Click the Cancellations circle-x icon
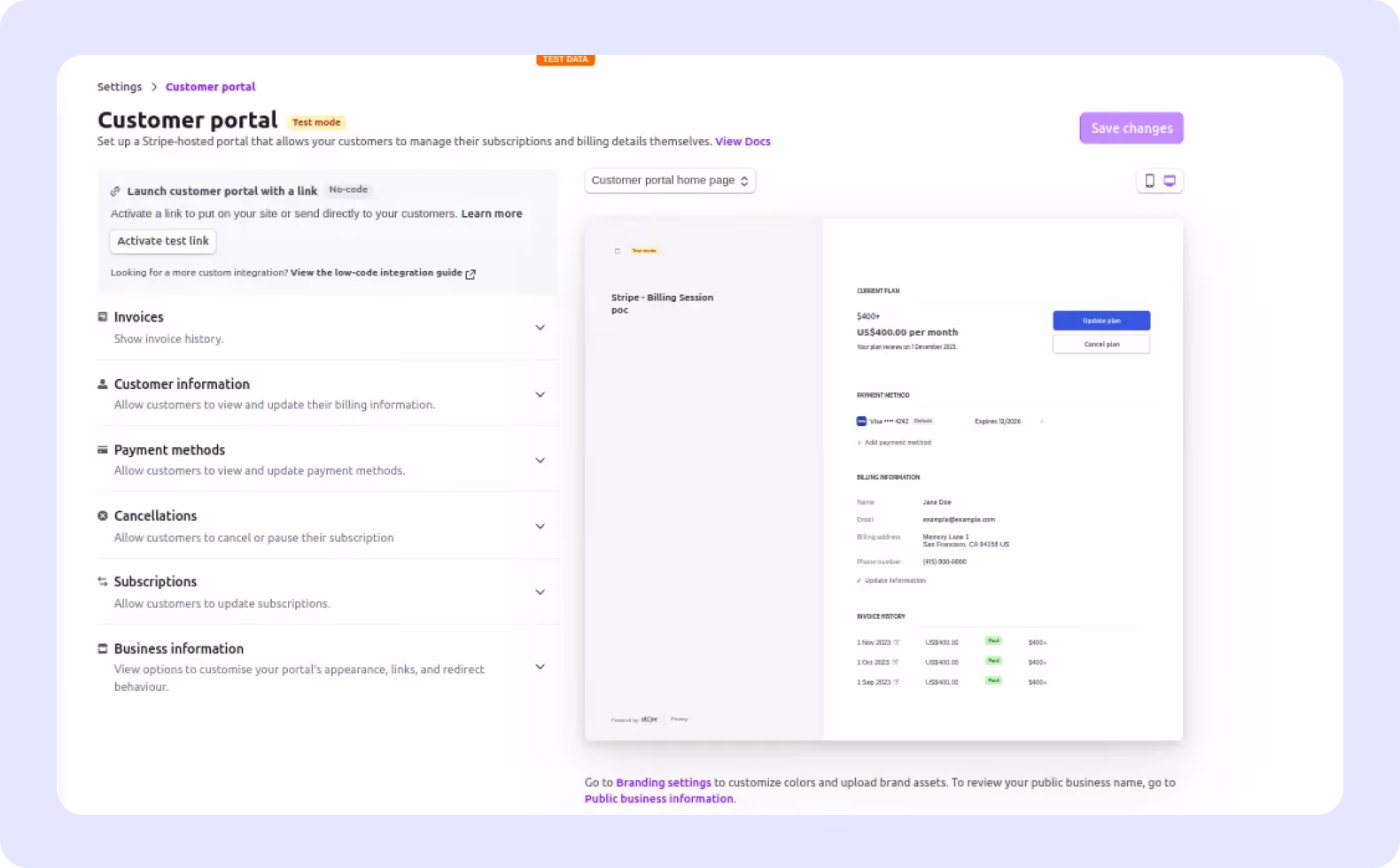This screenshot has height=868, width=1400. pos(103,515)
